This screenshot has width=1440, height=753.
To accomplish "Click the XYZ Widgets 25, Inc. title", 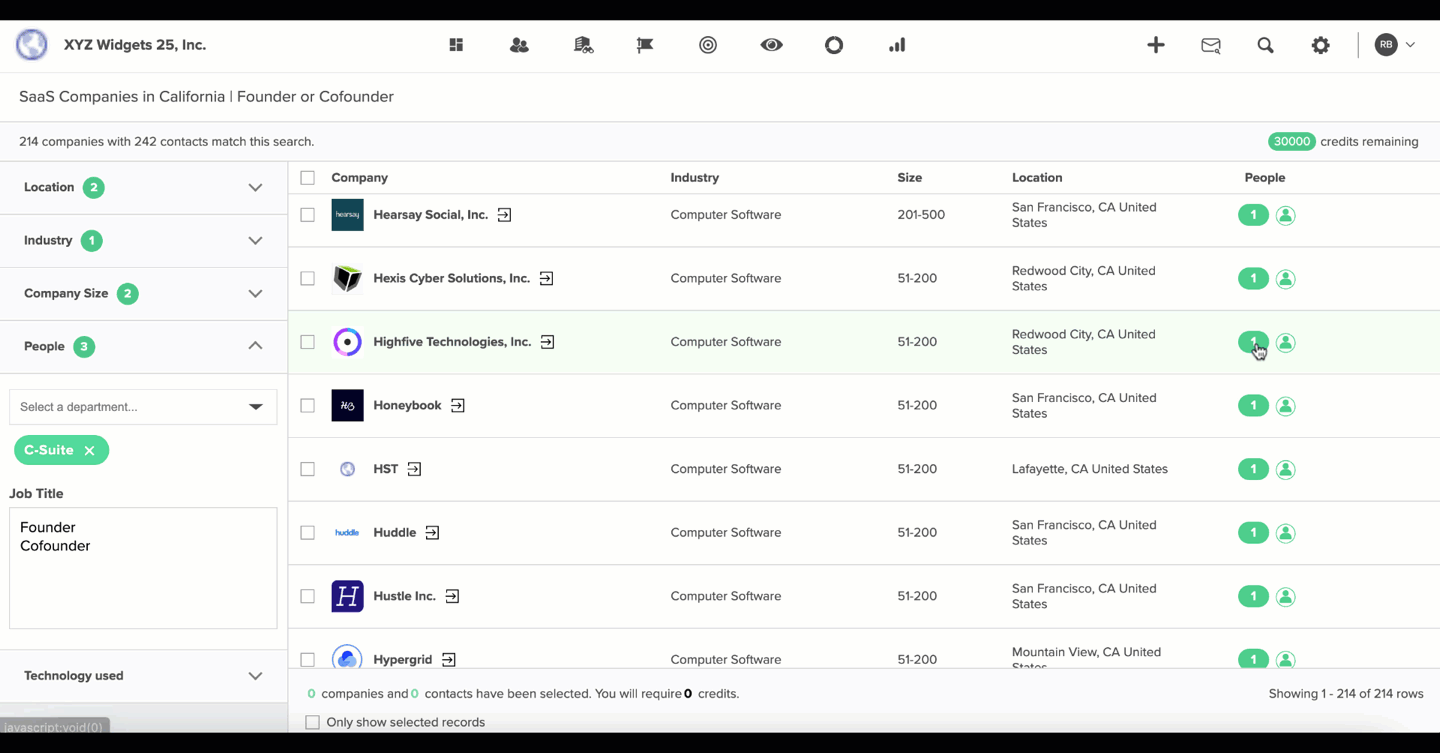I will [135, 45].
